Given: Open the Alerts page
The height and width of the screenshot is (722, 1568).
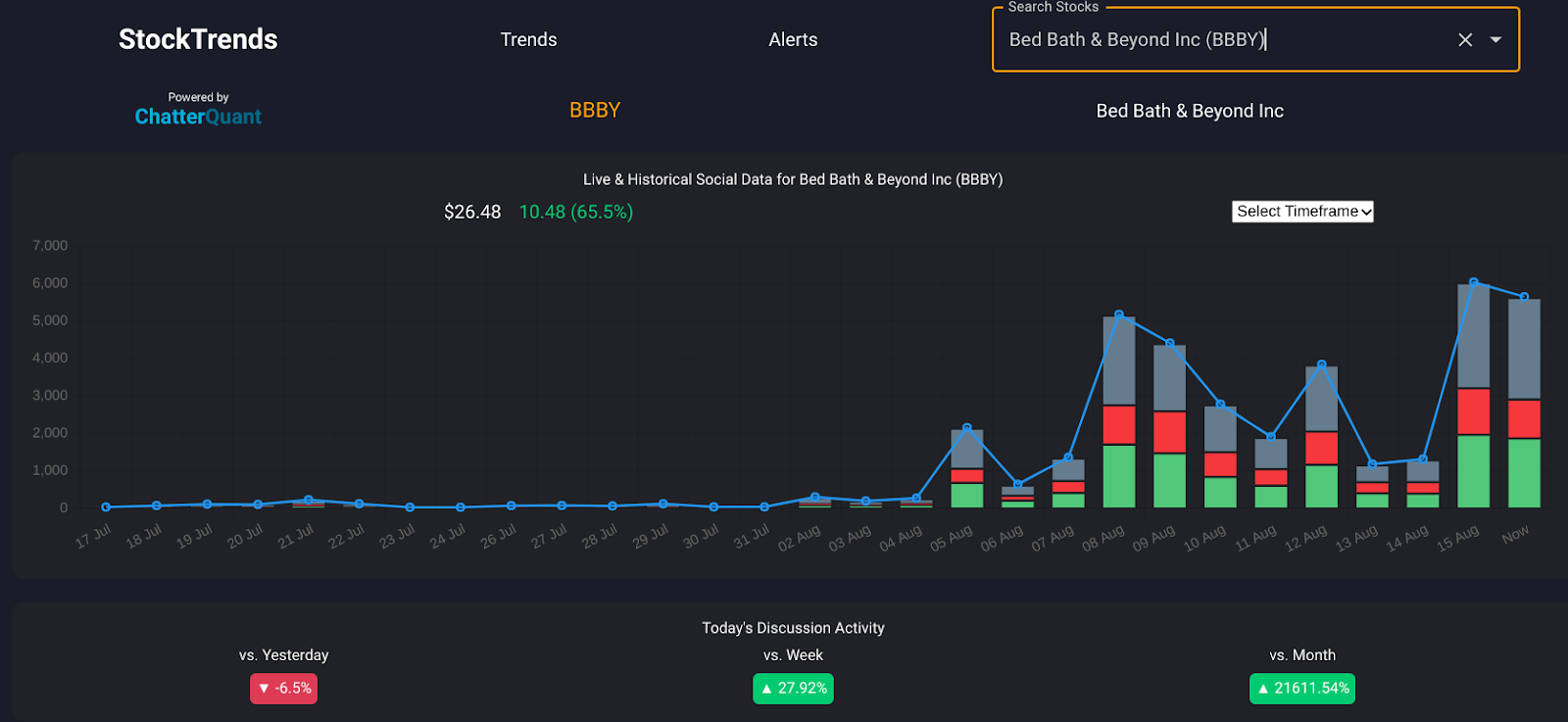Looking at the screenshot, I should click(x=793, y=40).
